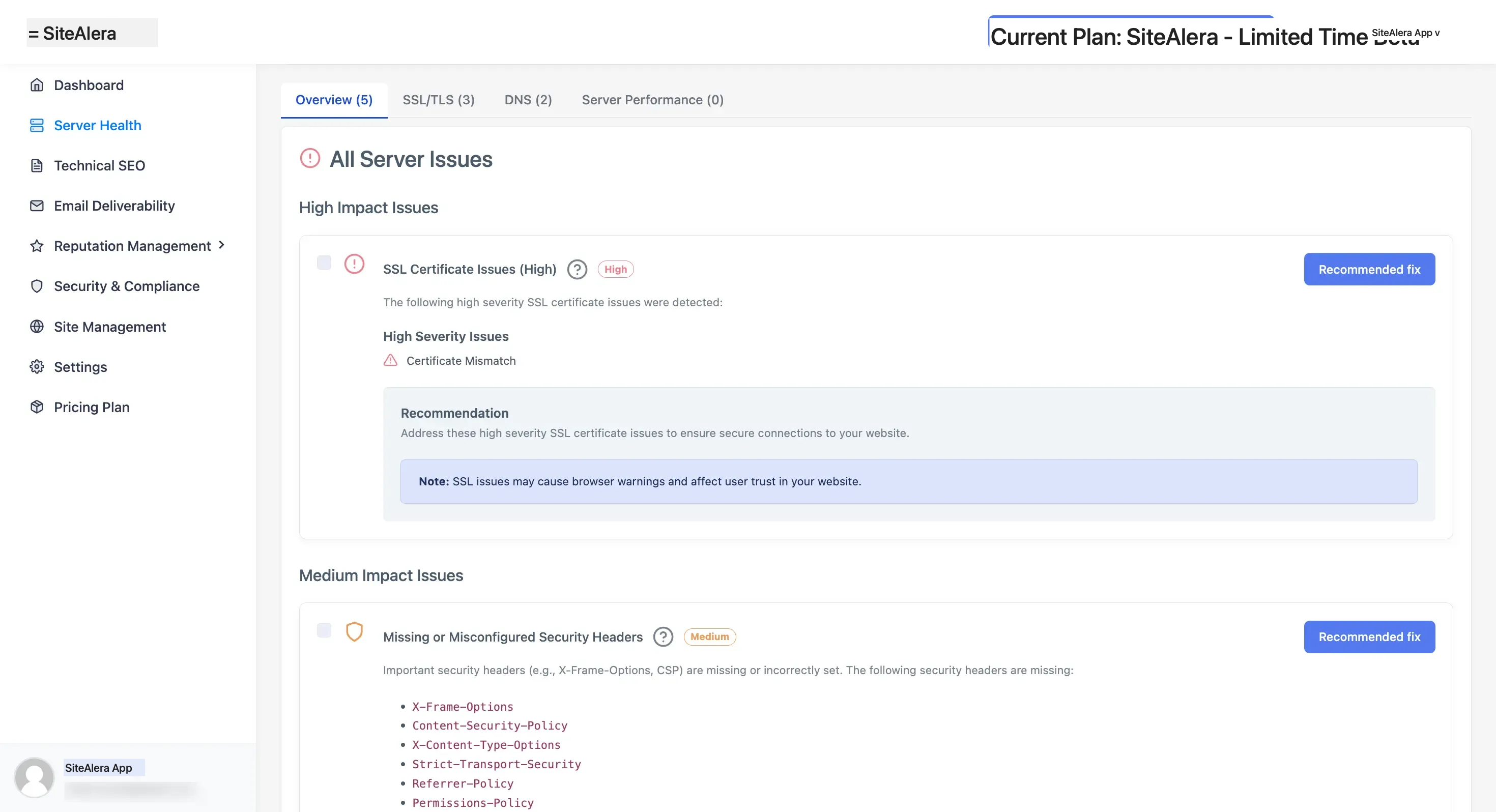Viewport: 1496px width, 812px height.
Task: Switch to the Overview (5) tab
Action: point(334,100)
